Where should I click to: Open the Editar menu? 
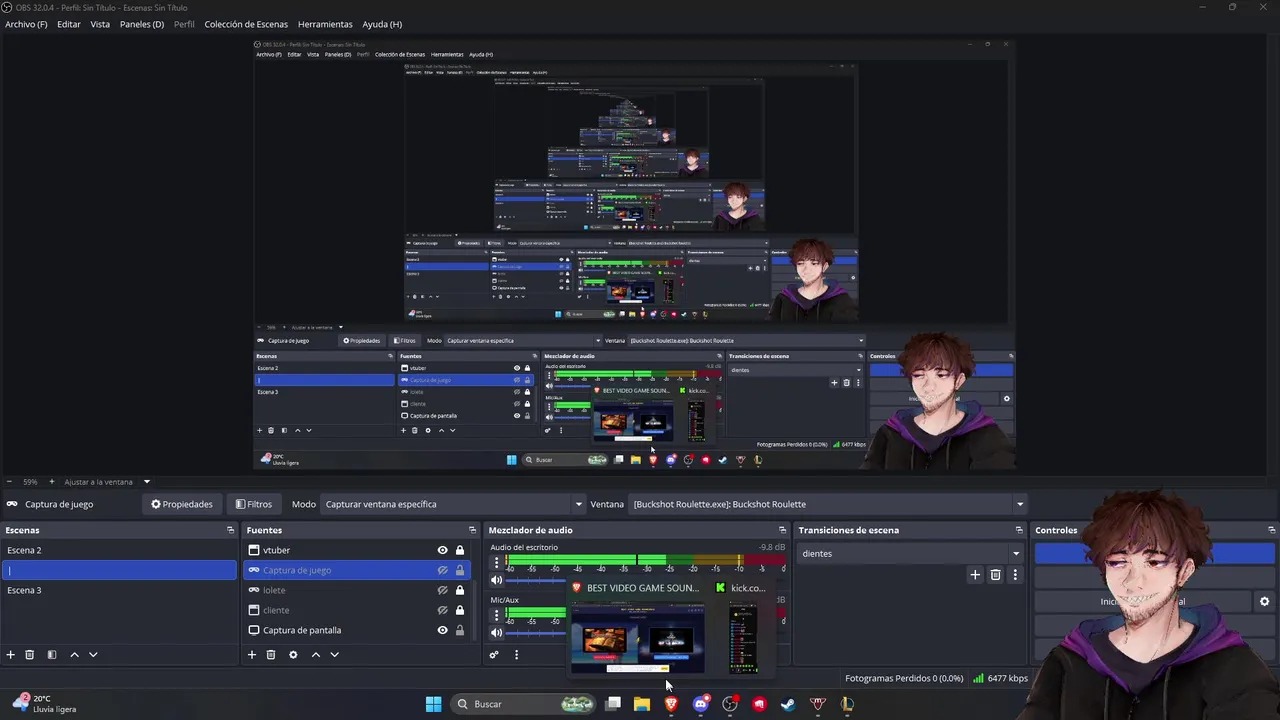(x=69, y=24)
